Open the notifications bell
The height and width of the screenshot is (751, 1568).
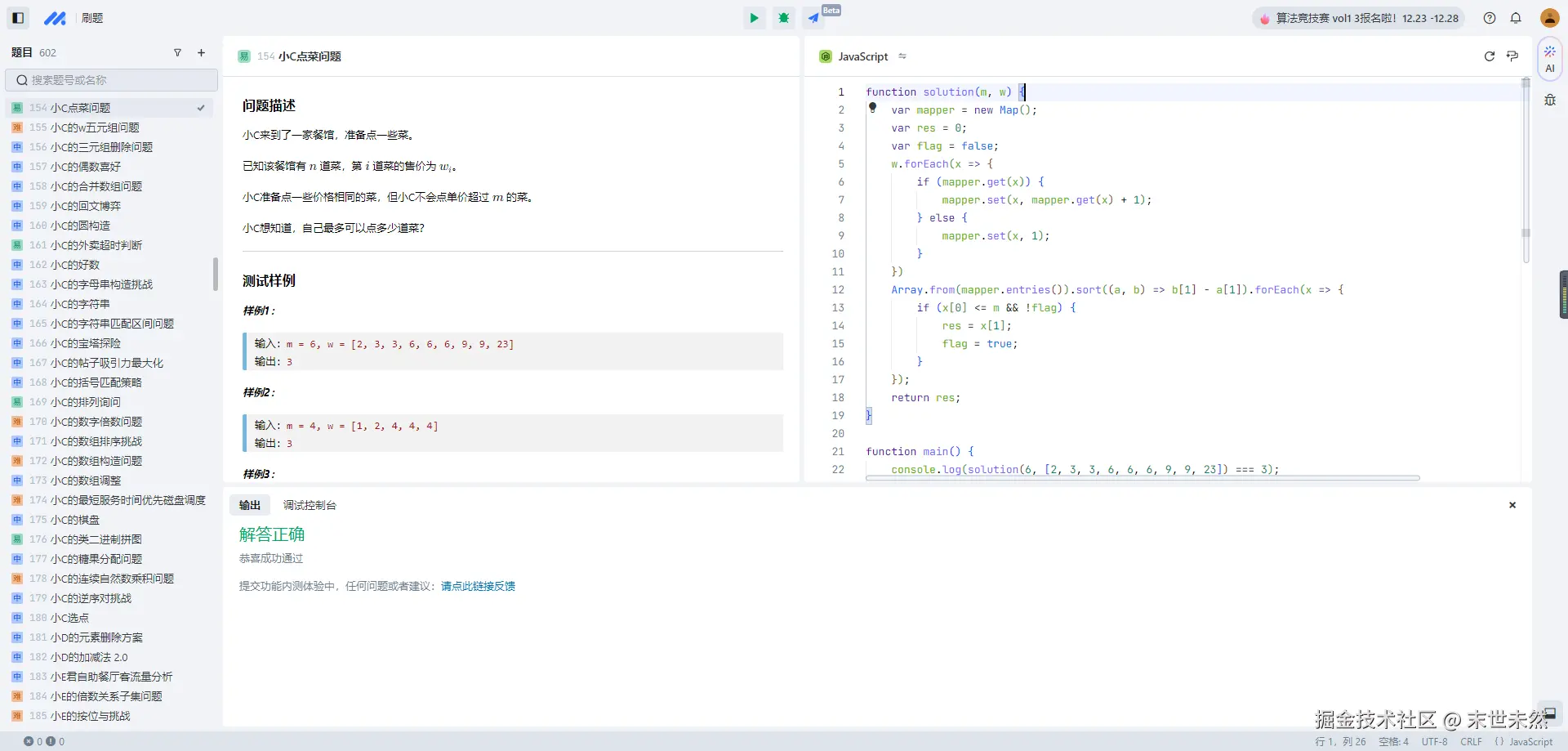1516,18
